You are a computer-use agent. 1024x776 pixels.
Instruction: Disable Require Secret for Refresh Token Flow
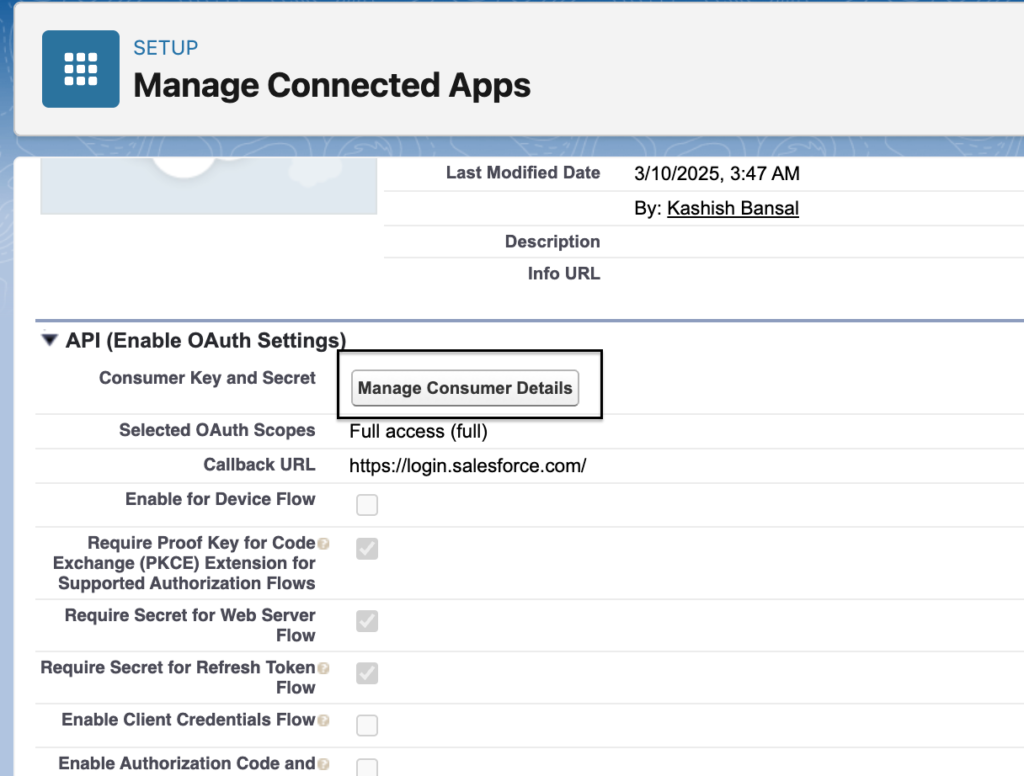tap(367, 673)
